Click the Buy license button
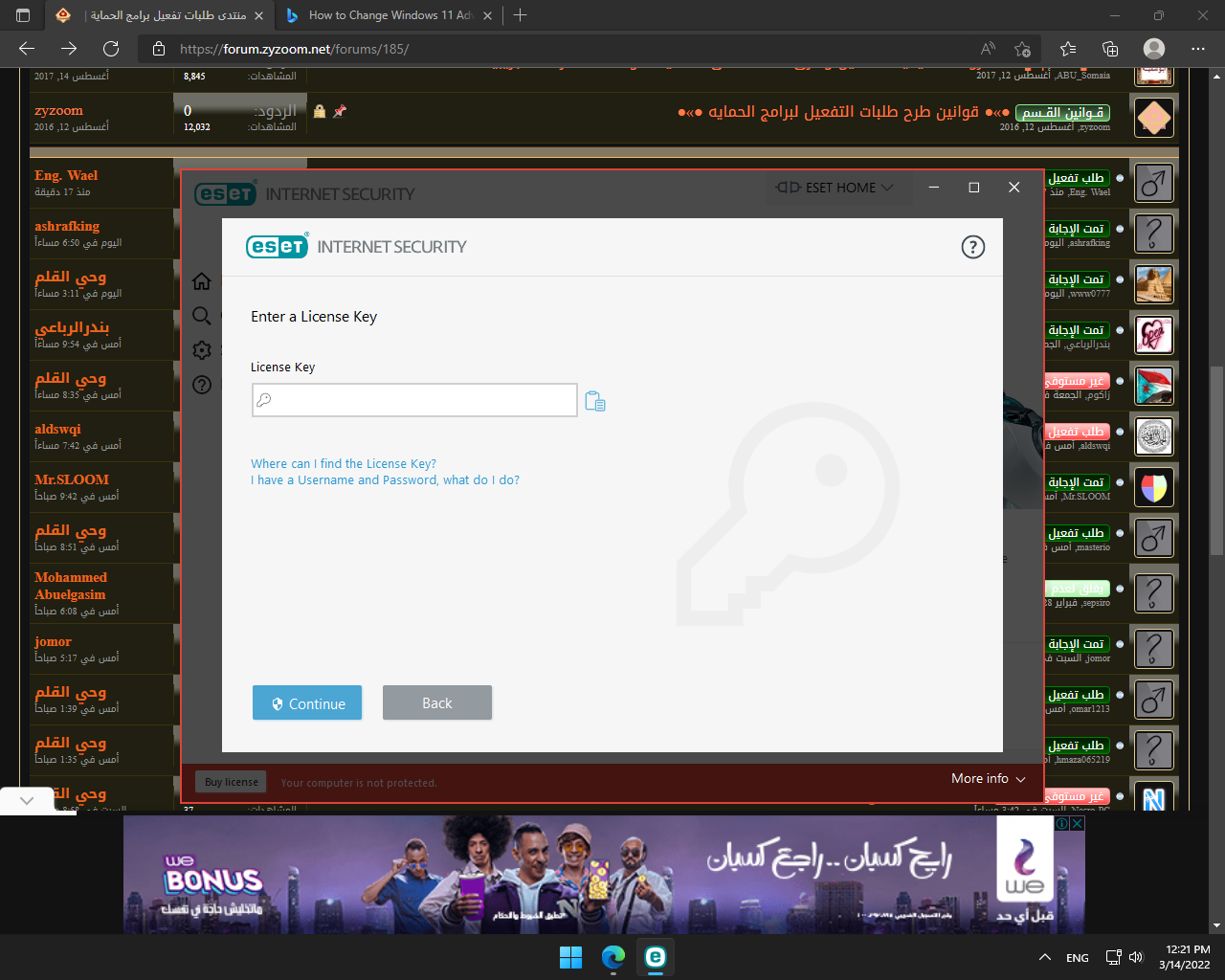 (231, 782)
